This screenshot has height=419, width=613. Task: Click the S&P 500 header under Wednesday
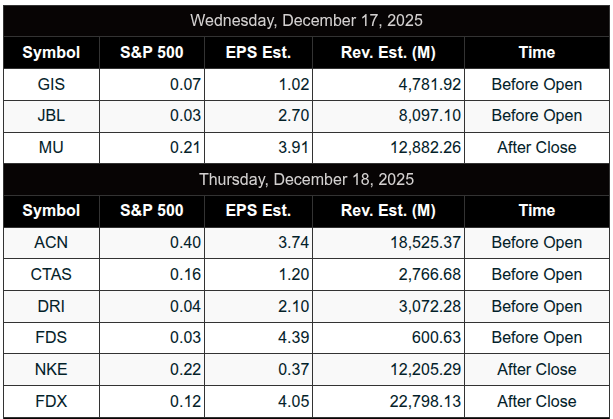(153, 52)
